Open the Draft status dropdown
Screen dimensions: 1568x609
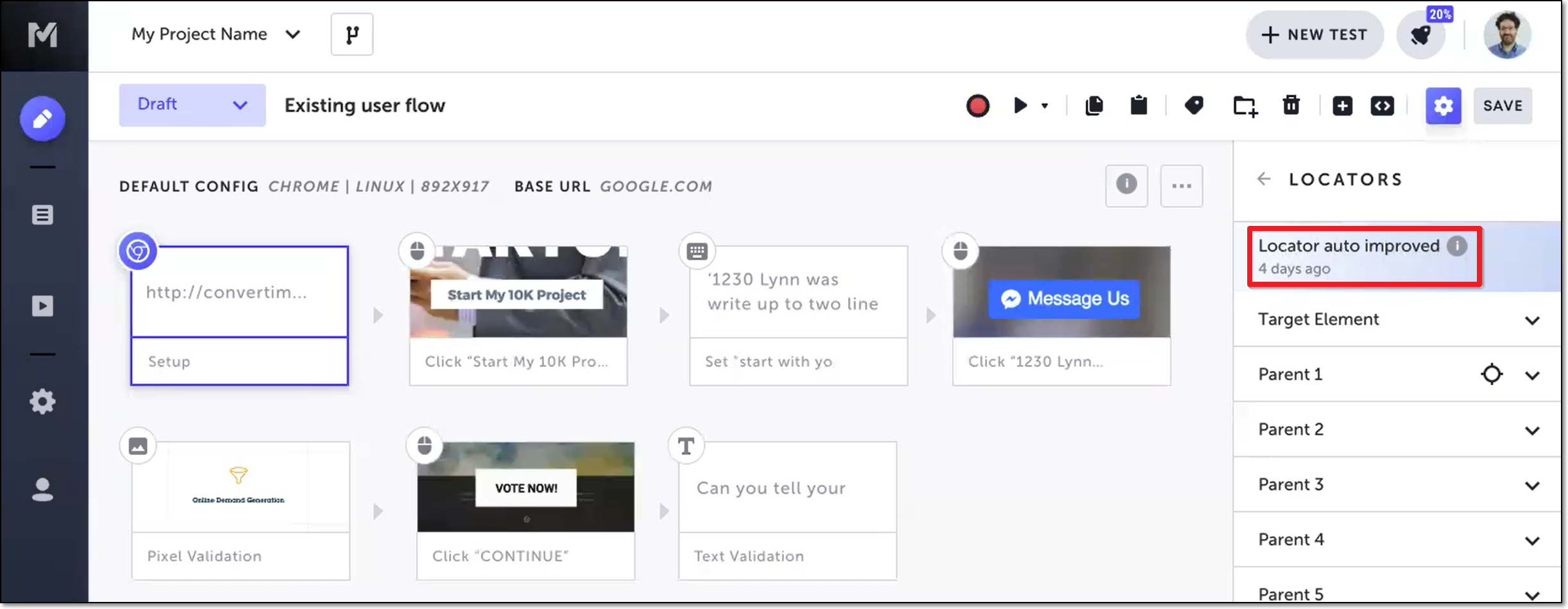192,105
